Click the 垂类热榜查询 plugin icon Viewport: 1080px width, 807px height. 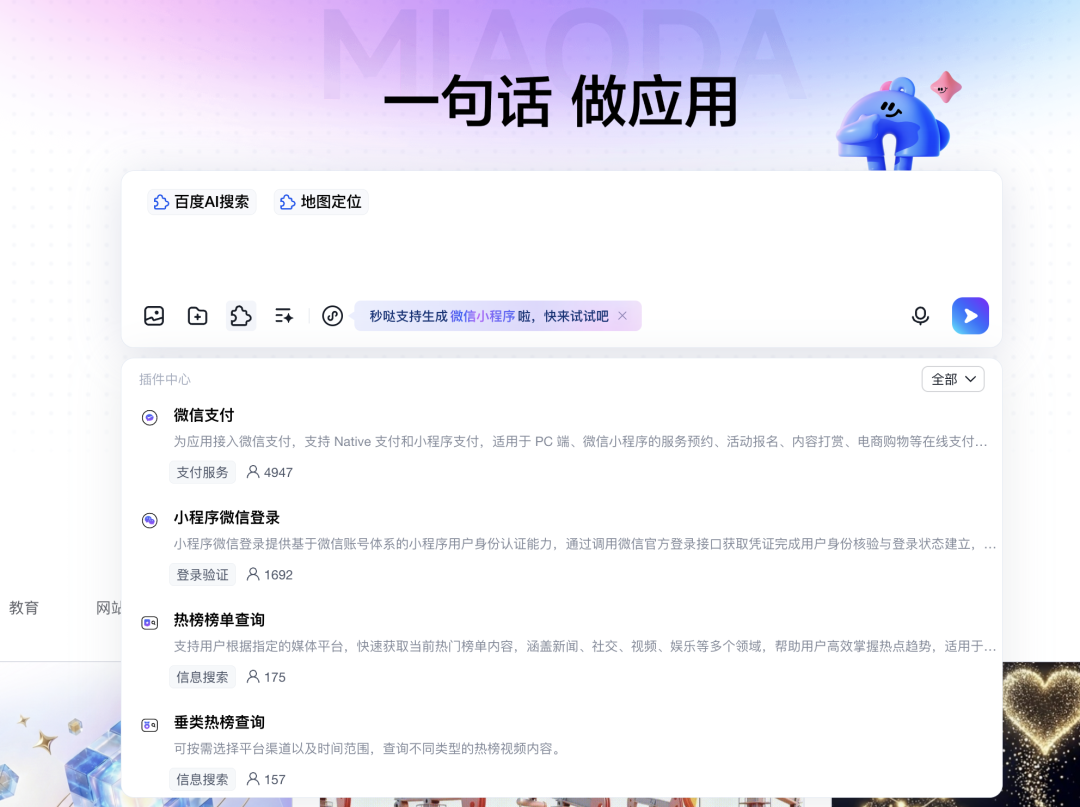click(x=149, y=725)
